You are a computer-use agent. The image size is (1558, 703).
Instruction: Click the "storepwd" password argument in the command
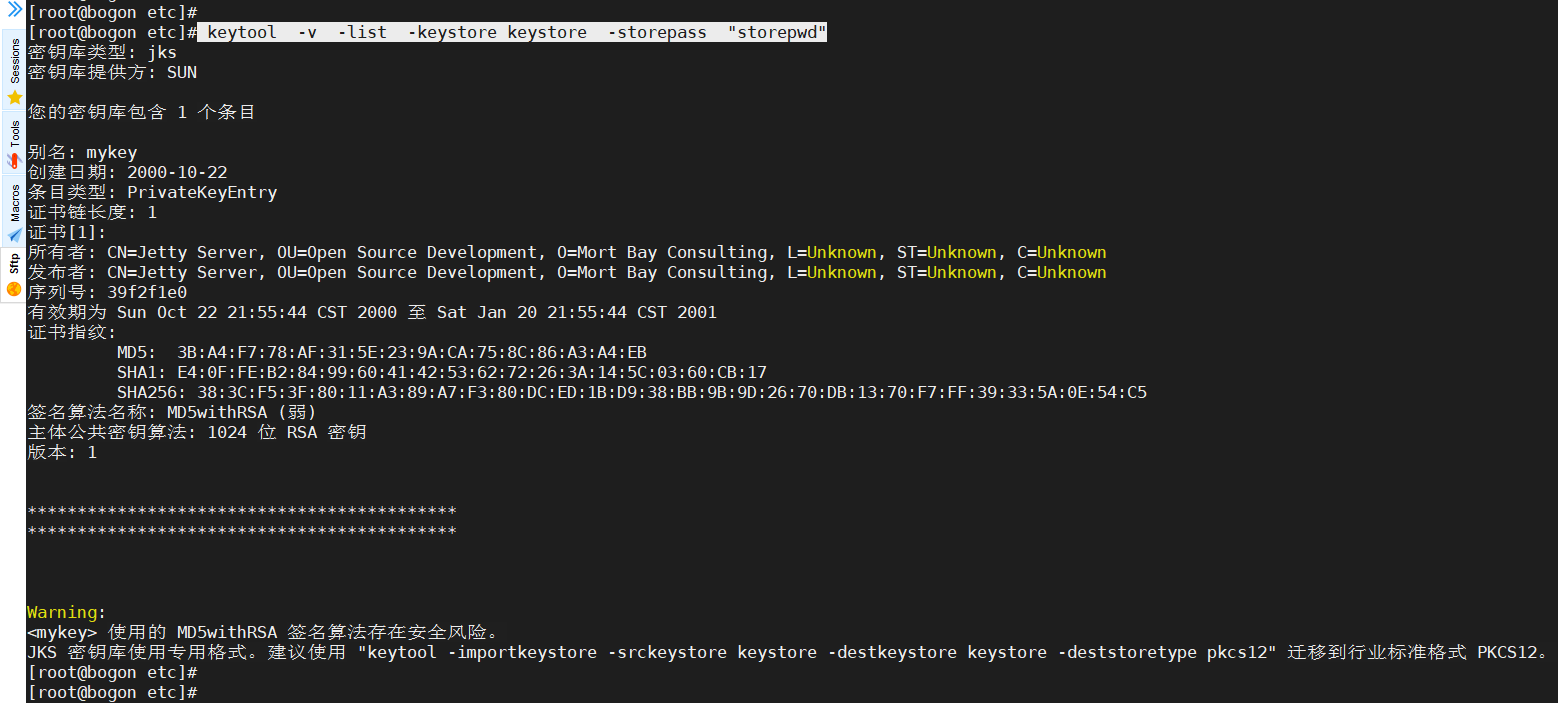coord(777,32)
